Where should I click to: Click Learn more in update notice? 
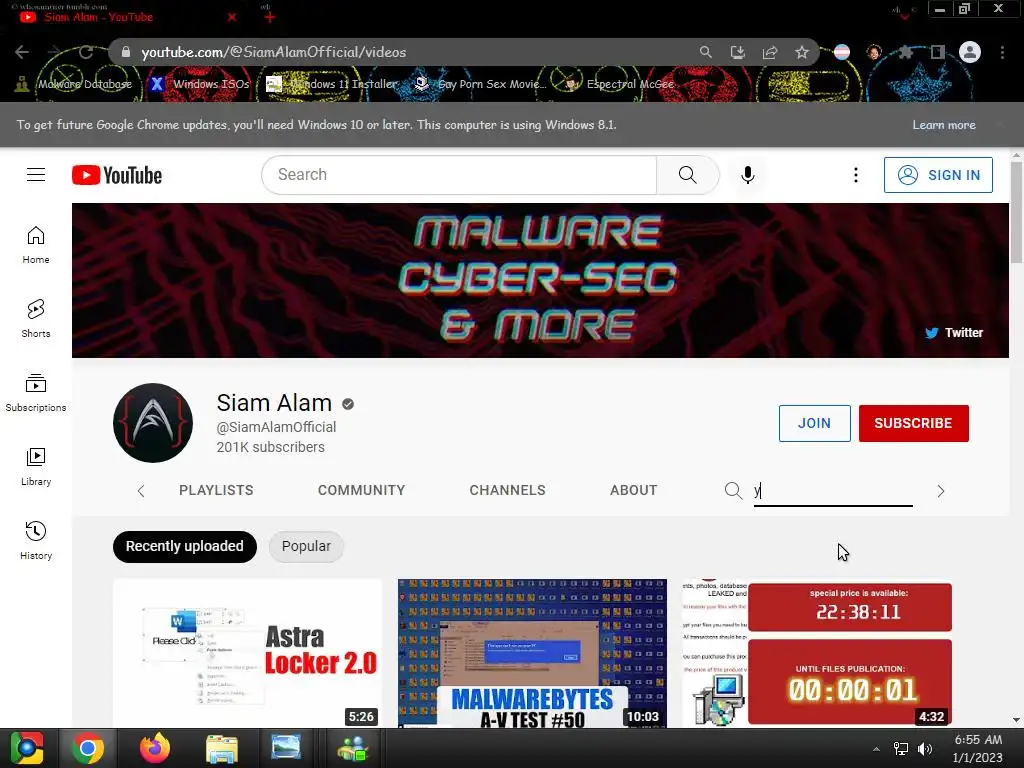click(944, 125)
